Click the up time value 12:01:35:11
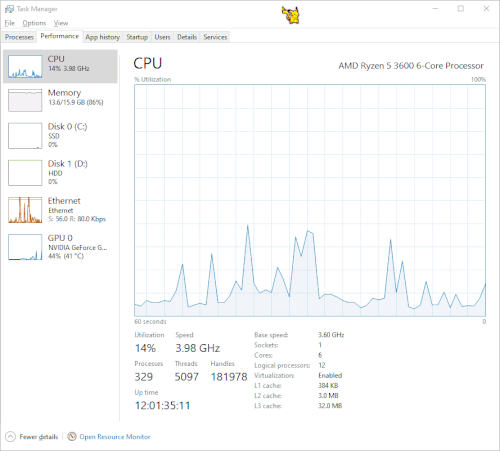The image size is (500, 451). coord(162,405)
